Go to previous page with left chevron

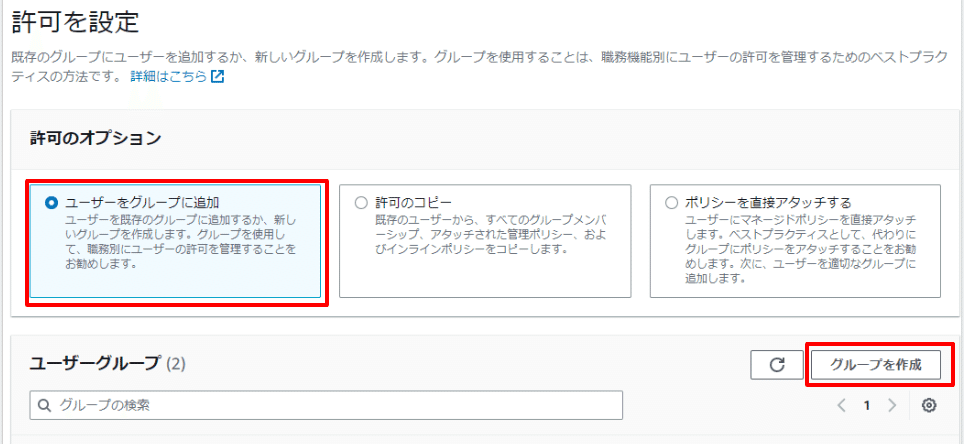pos(842,405)
